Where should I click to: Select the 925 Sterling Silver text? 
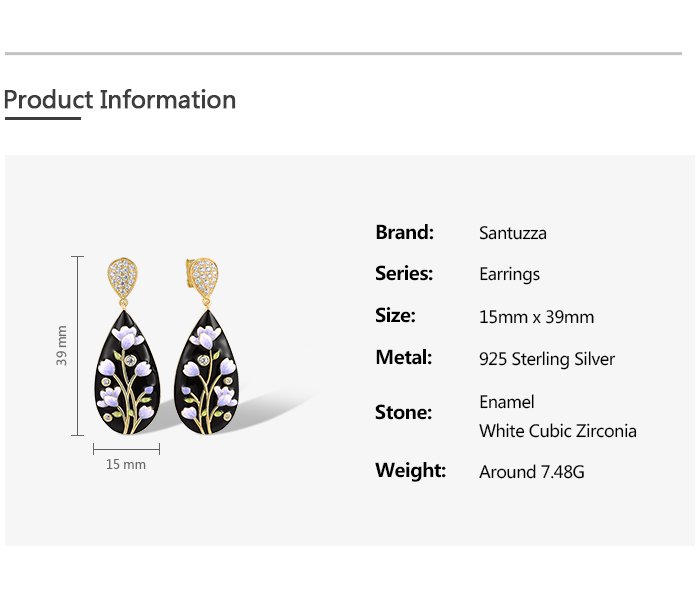(547, 359)
